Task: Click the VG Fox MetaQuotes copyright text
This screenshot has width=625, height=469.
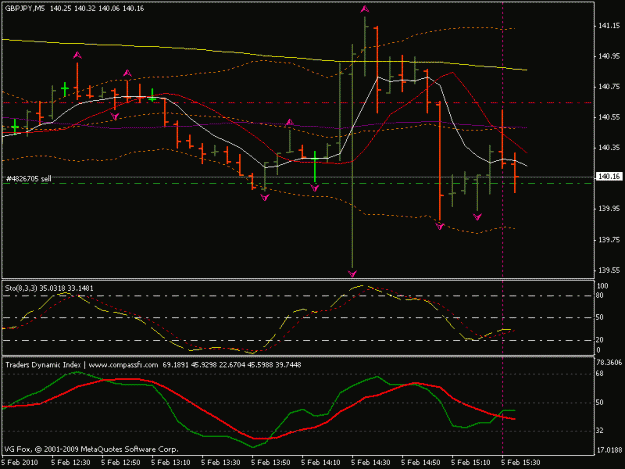Action: tap(91, 449)
